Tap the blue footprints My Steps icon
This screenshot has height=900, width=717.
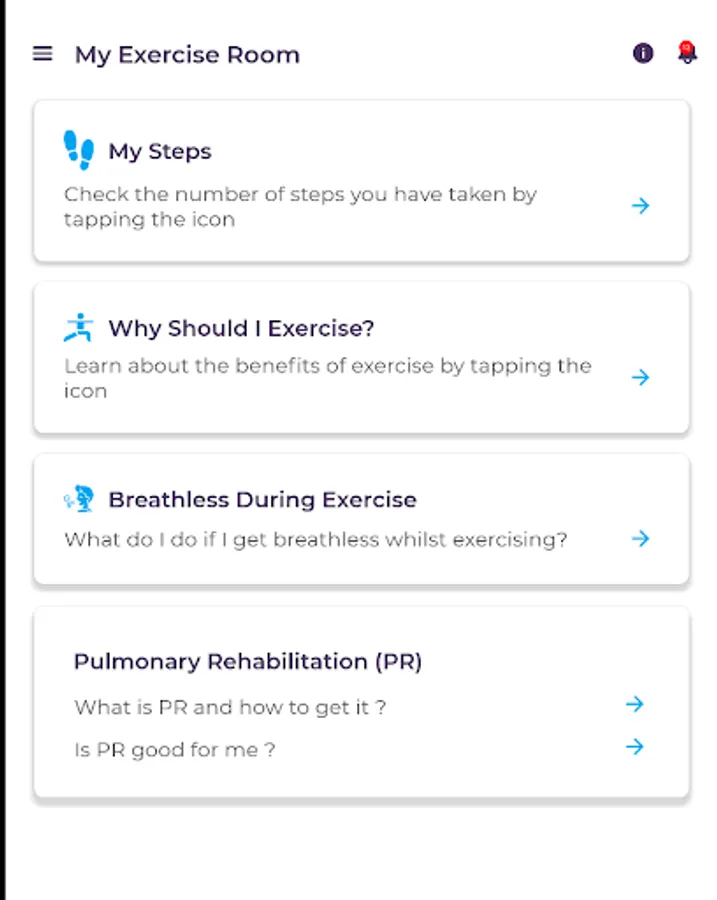click(x=78, y=150)
